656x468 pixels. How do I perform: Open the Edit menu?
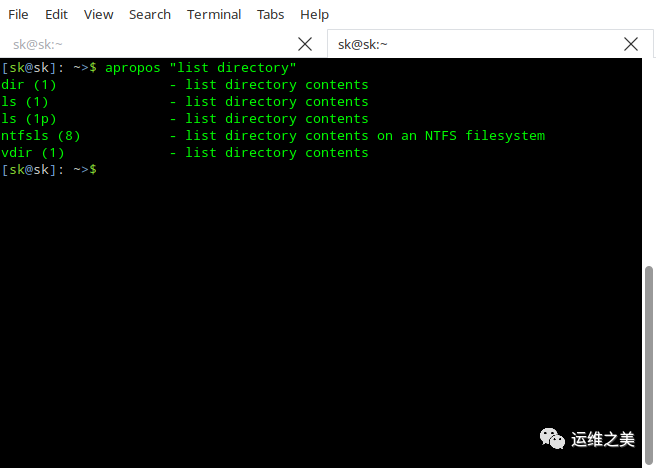pyautogui.click(x=57, y=14)
